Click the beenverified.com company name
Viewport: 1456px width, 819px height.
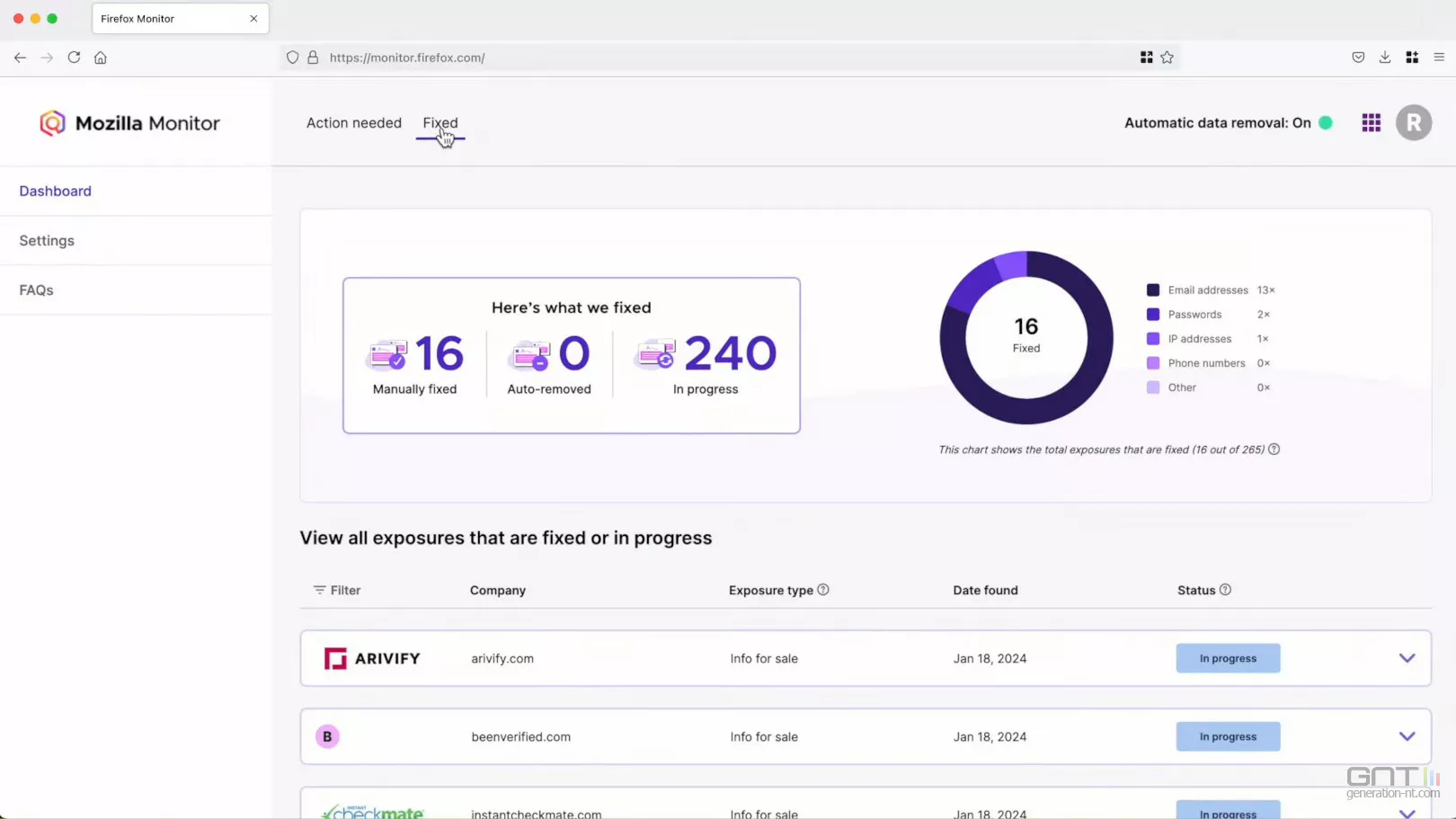pyautogui.click(x=521, y=737)
